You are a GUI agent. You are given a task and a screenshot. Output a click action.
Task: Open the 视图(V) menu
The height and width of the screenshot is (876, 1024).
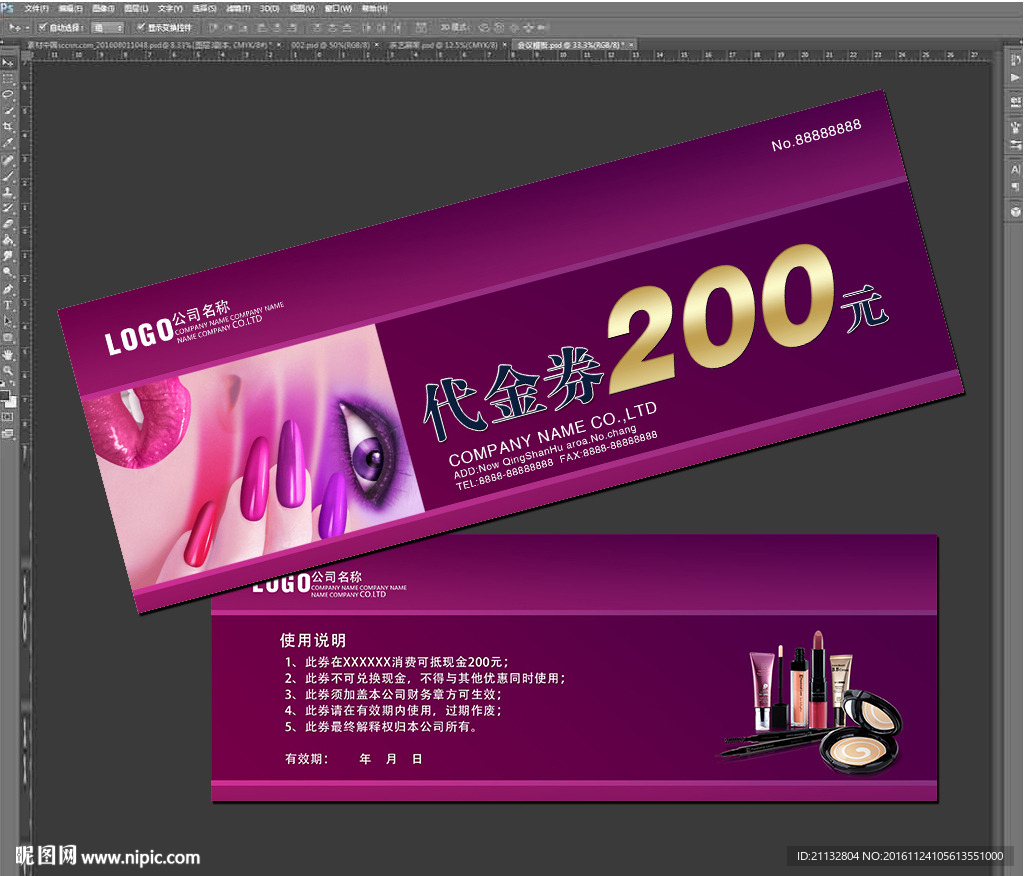301,8
